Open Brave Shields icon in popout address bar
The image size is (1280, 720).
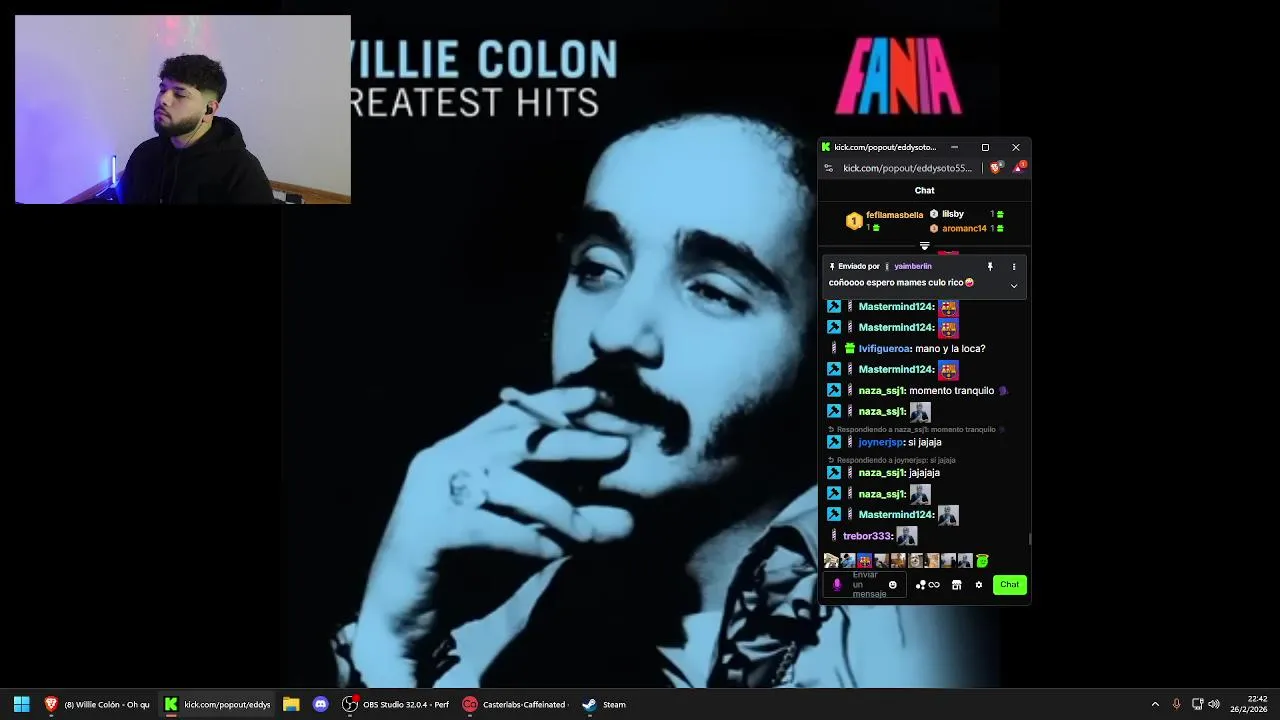[995, 168]
